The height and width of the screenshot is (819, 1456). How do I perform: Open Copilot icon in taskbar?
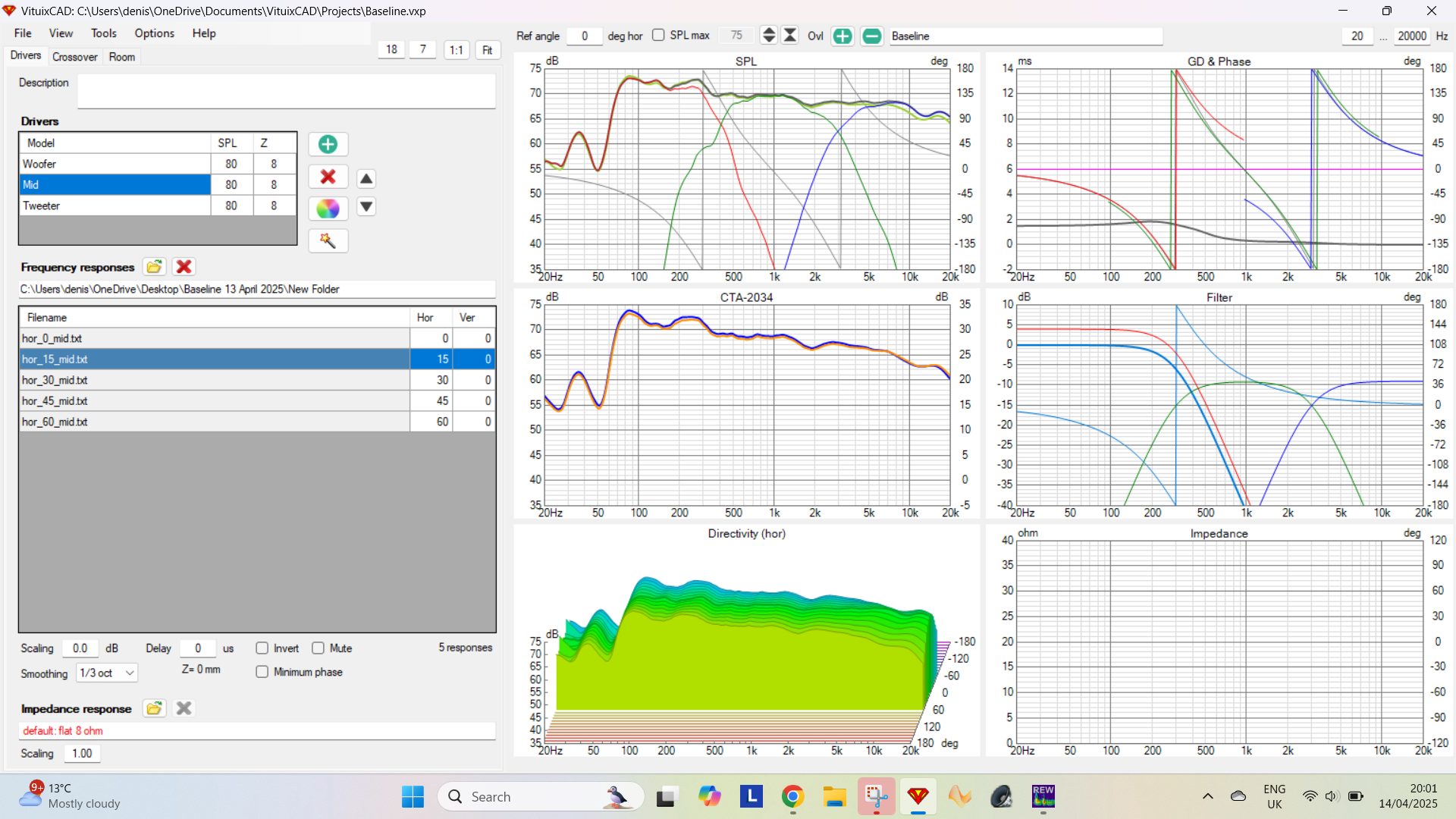pos(709,796)
